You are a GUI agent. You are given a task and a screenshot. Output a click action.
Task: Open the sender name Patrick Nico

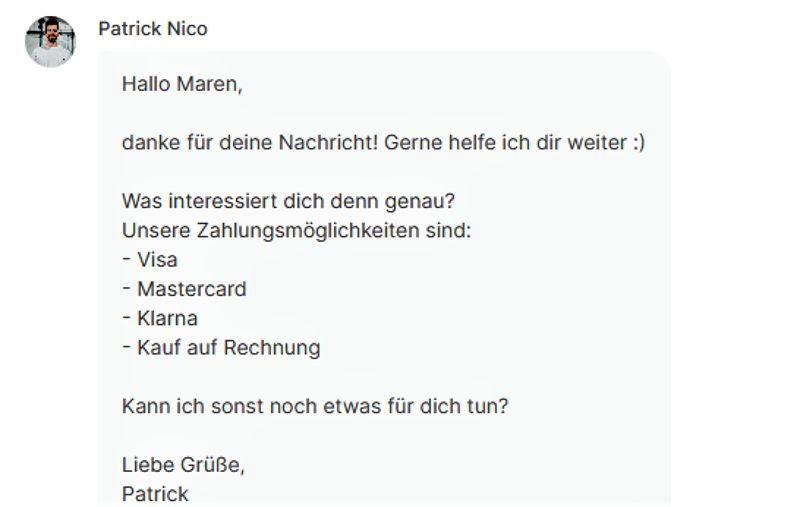[x=153, y=29]
